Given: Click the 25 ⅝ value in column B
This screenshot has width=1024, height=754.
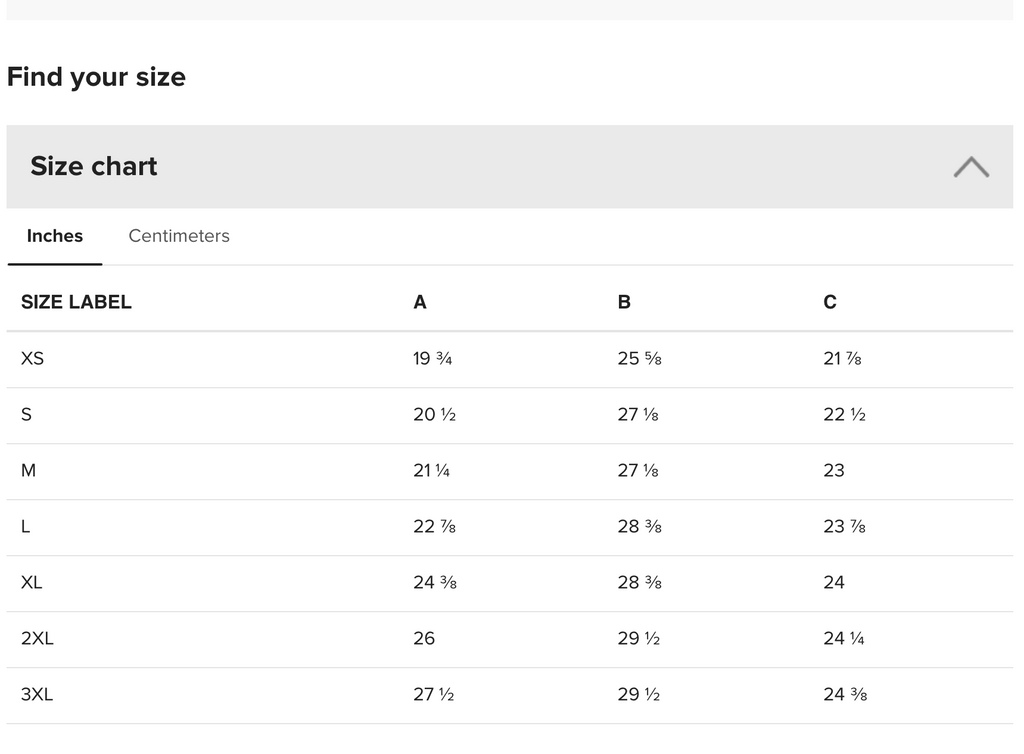Looking at the screenshot, I should pos(639,358).
